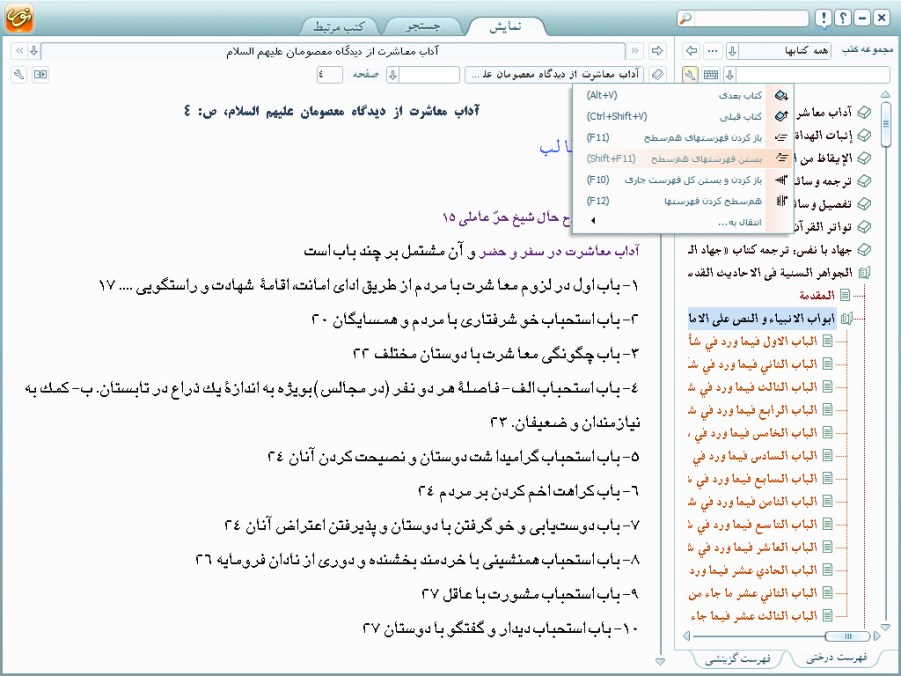Select tree item الباب الثالث عشر فيما جاء
The width and height of the screenshot is (901, 676).
(x=754, y=616)
